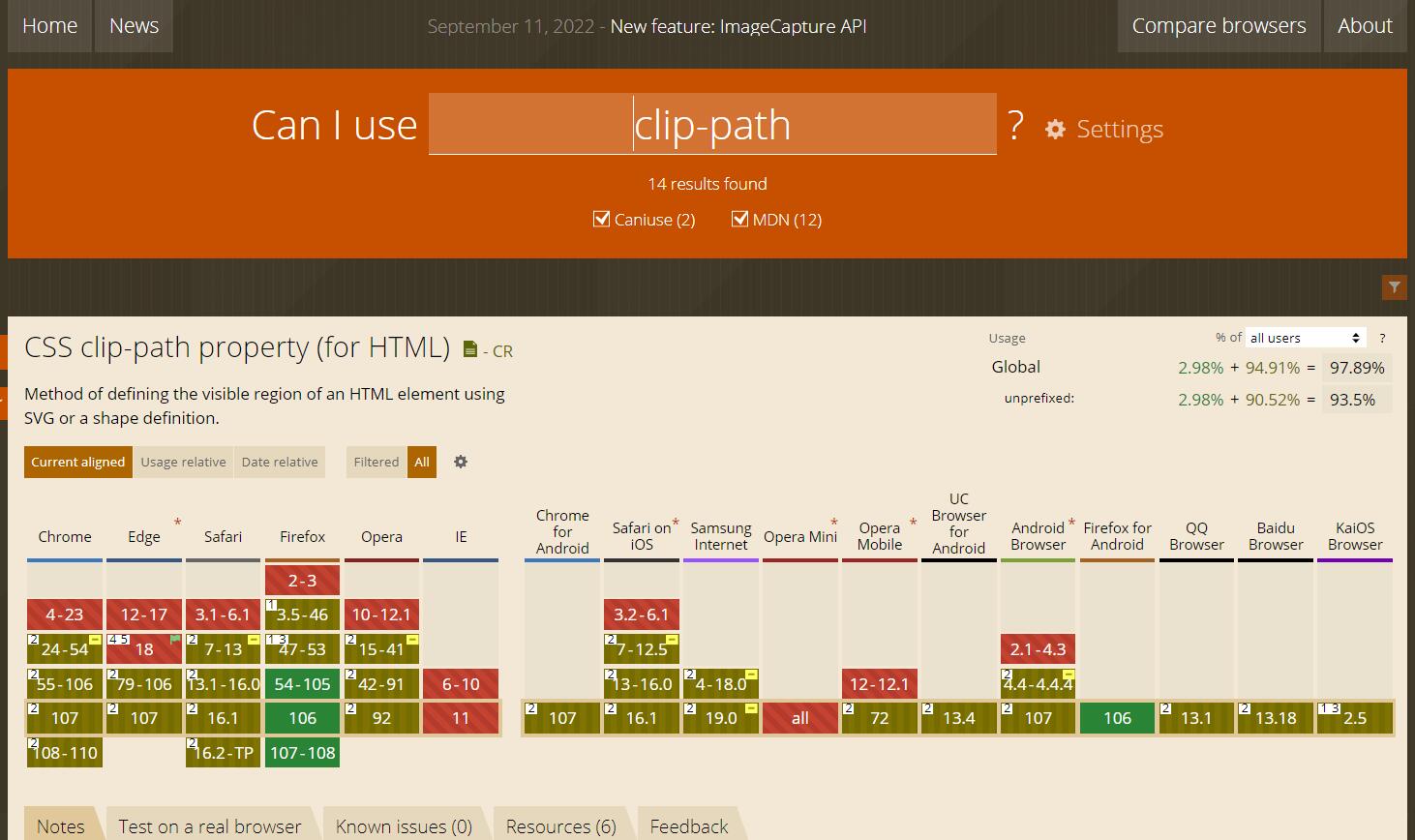Click the global 97.89% usage total
1415x840 pixels.
(x=1357, y=368)
